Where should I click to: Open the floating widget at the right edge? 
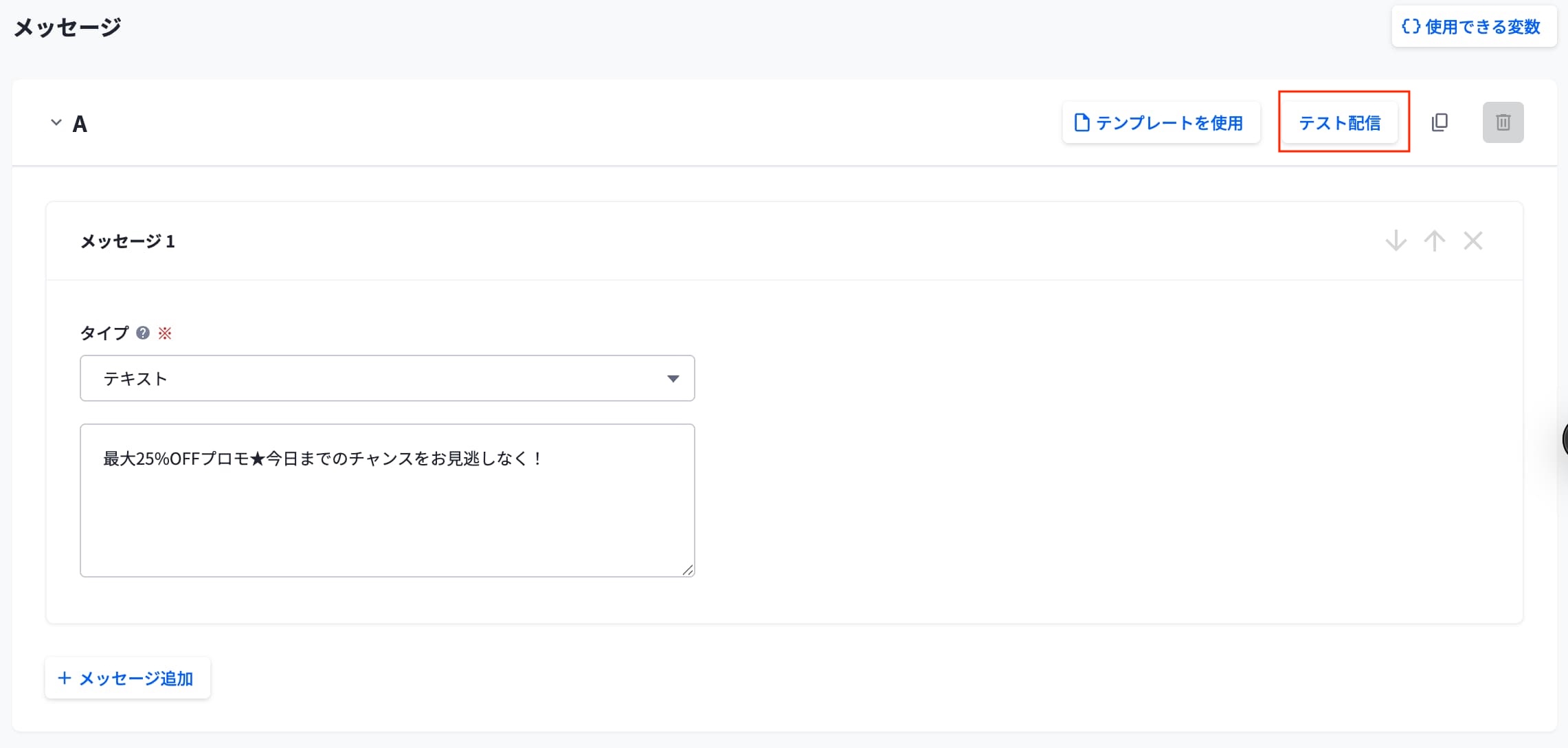point(1564,439)
